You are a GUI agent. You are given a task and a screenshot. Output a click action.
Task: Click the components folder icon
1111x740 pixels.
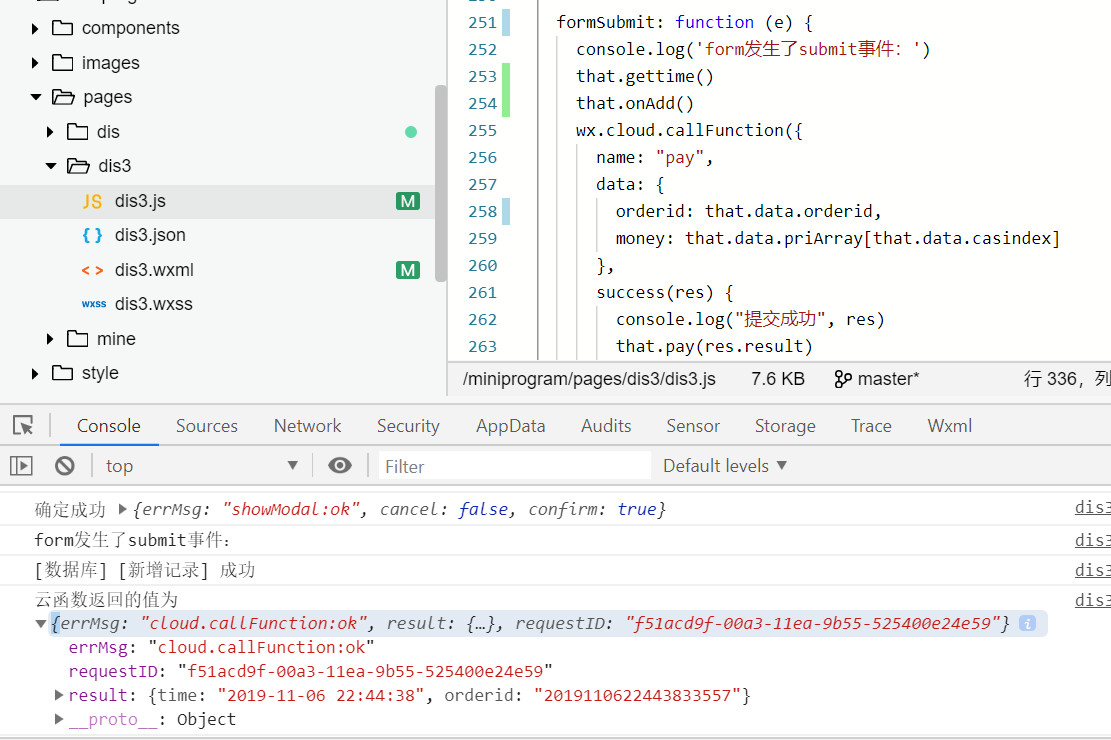[62, 28]
